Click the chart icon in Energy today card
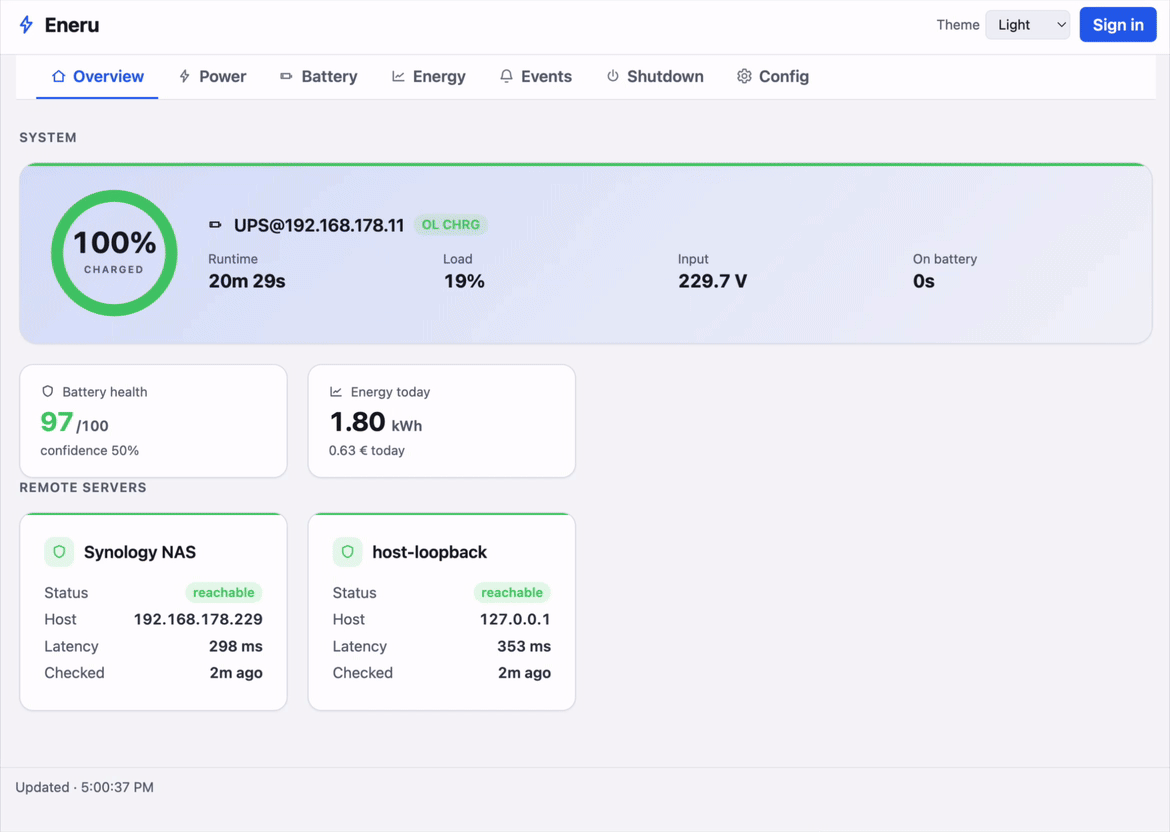Image resolution: width=1170 pixels, height=832 pixels. (336, 391)
